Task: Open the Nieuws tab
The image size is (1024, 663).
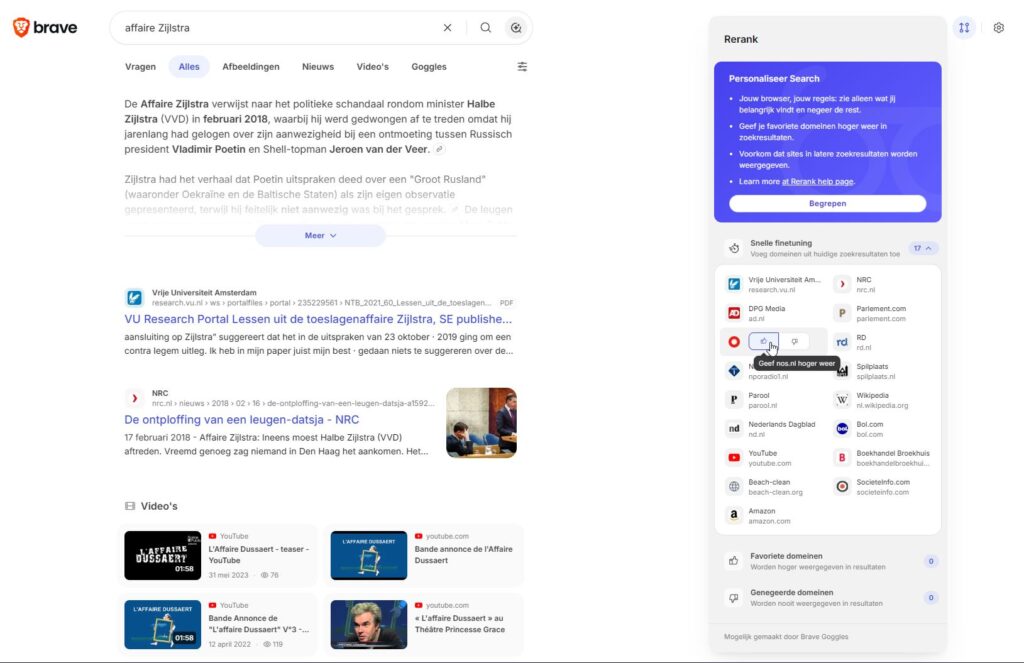Action: 318,67
